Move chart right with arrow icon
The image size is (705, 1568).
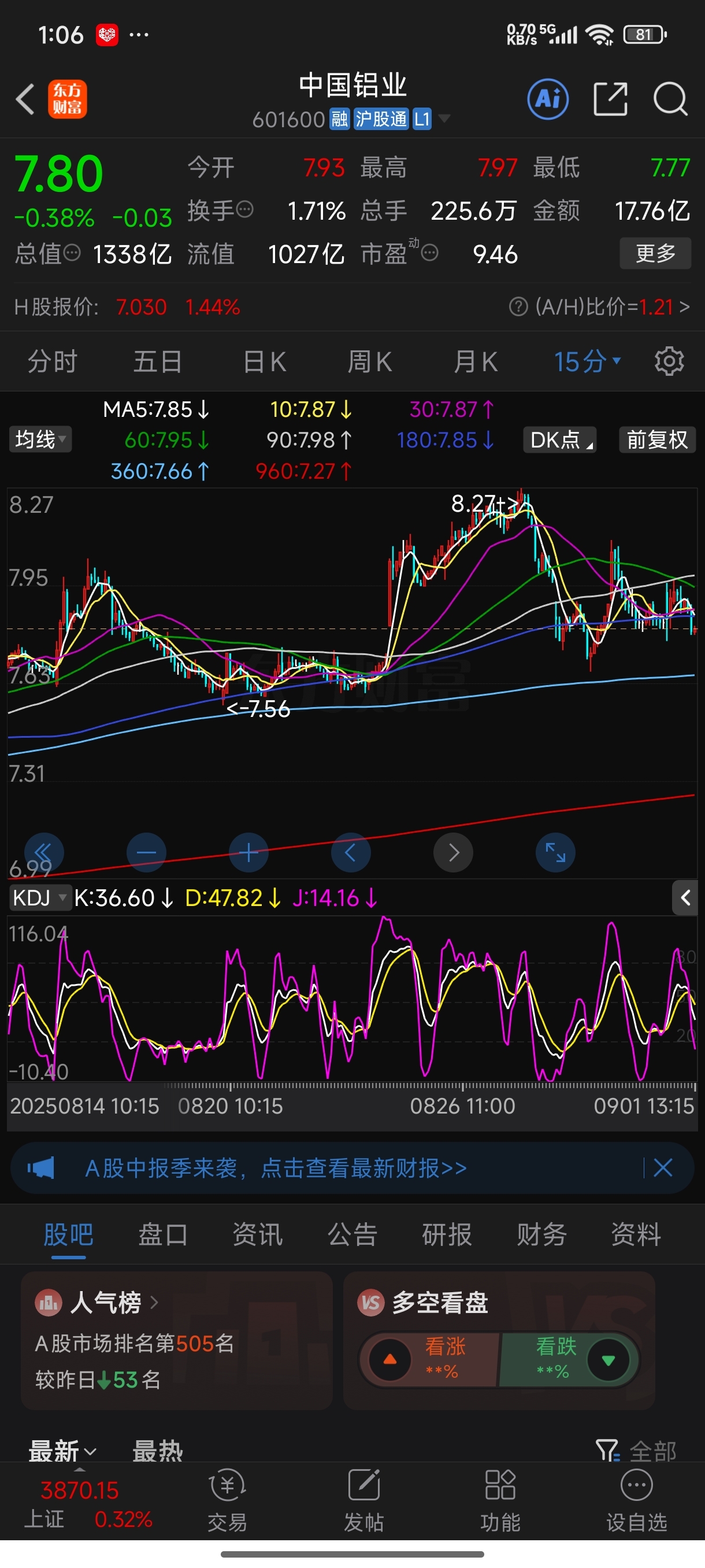(453, 853)
